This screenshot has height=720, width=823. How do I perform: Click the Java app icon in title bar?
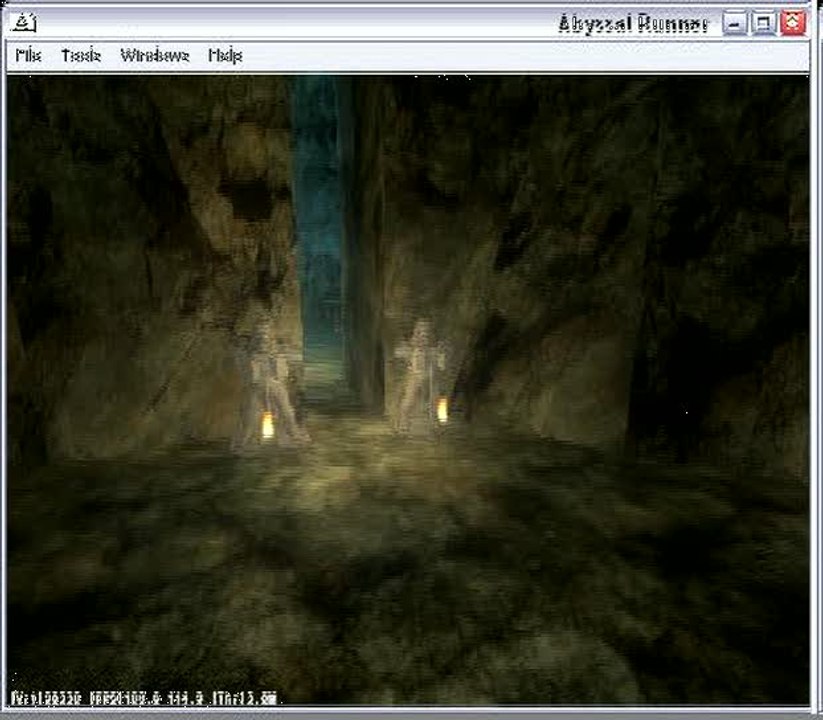point(24,23)
